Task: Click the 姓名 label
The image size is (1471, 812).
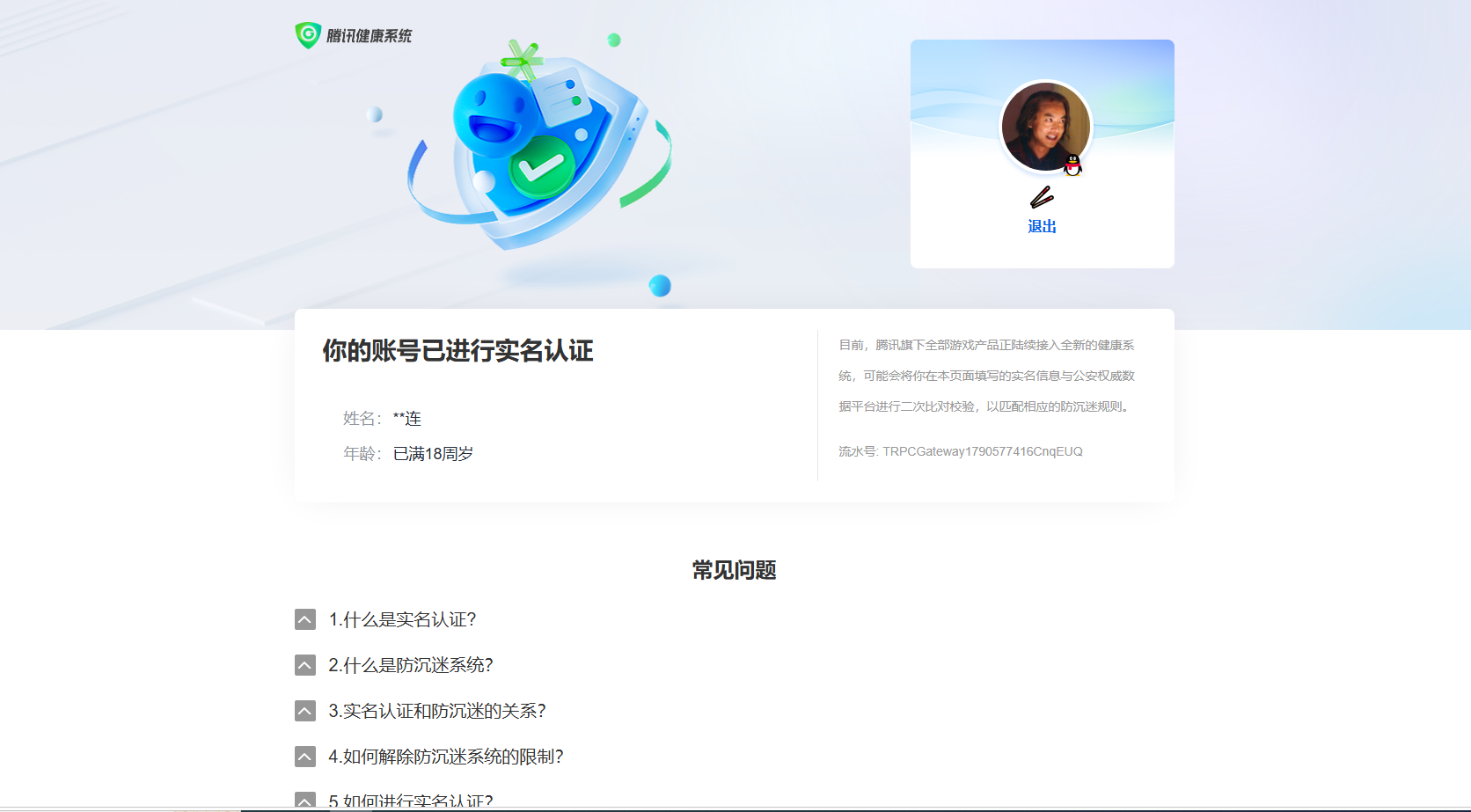Action: [362, 419]
